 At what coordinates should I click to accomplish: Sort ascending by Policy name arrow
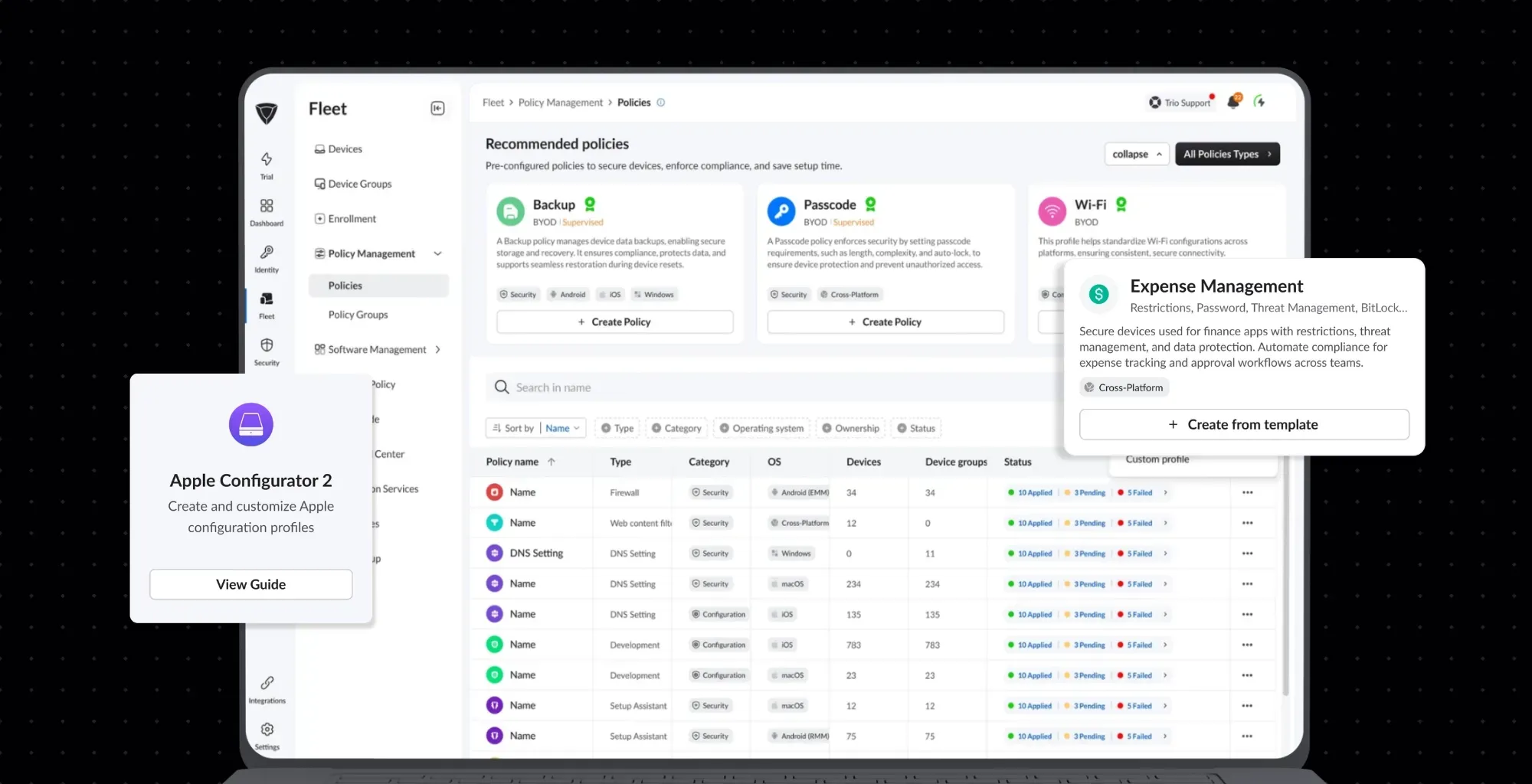pos(552,462)
